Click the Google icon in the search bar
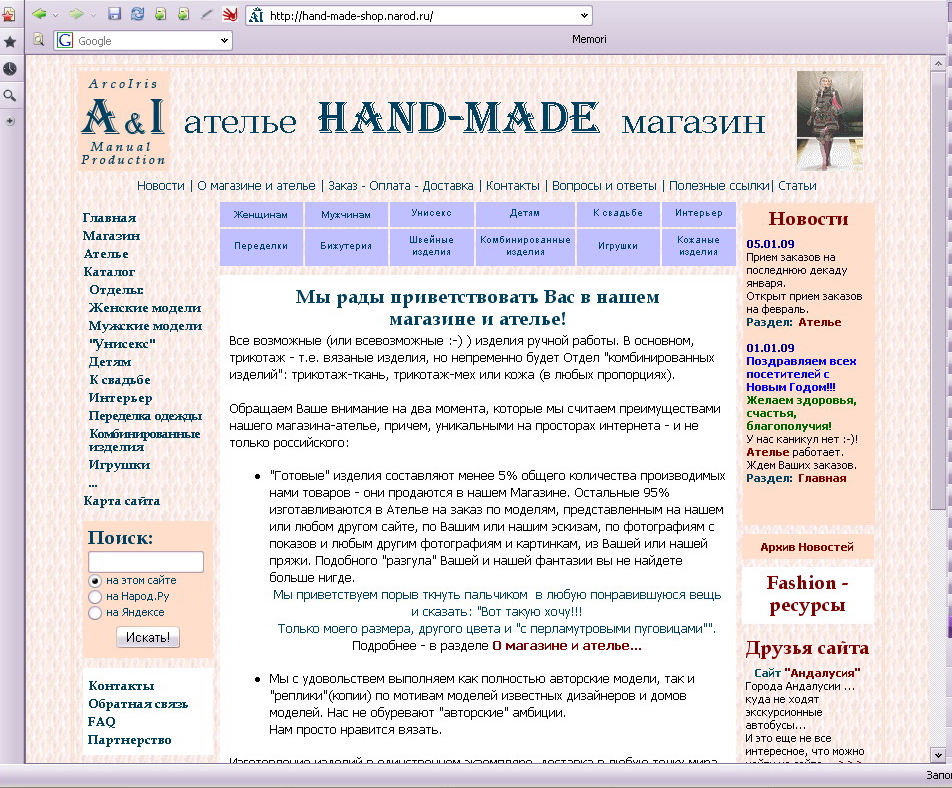Image resolution: width=952 pixels, height=788 pixels. [x=63, y=39]
